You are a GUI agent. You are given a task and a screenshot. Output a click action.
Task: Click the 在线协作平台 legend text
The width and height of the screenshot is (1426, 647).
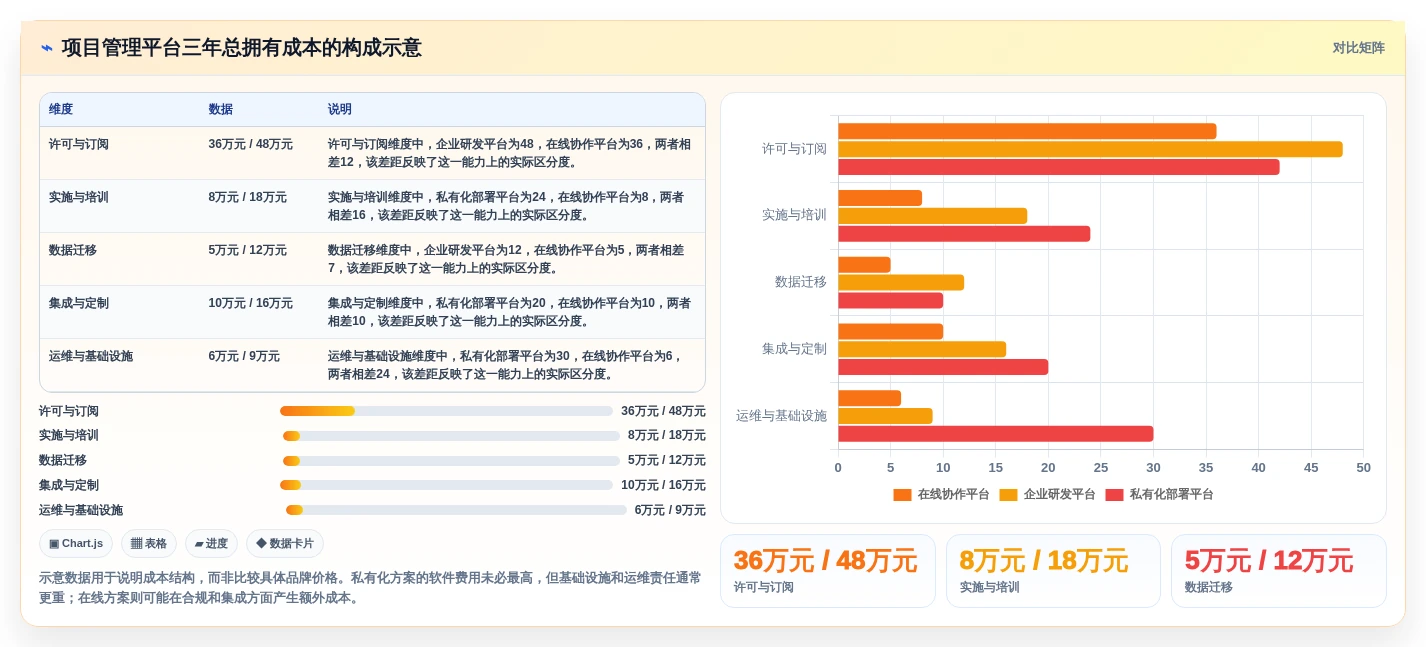953,495
